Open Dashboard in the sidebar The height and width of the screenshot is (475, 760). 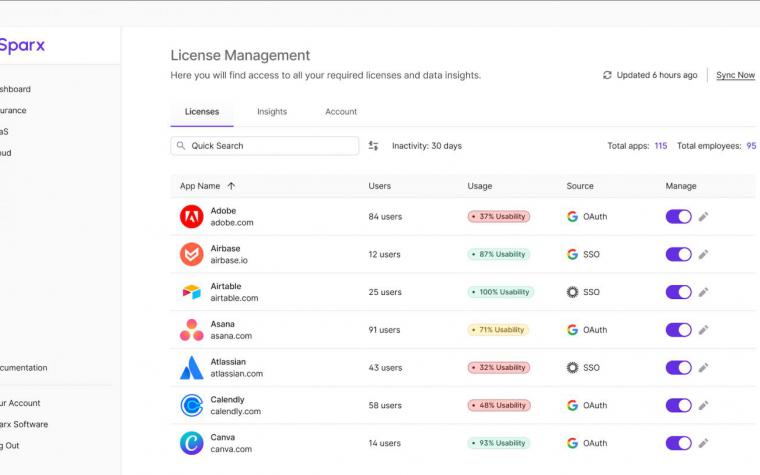pyautogui.click(x=15, y=89)
